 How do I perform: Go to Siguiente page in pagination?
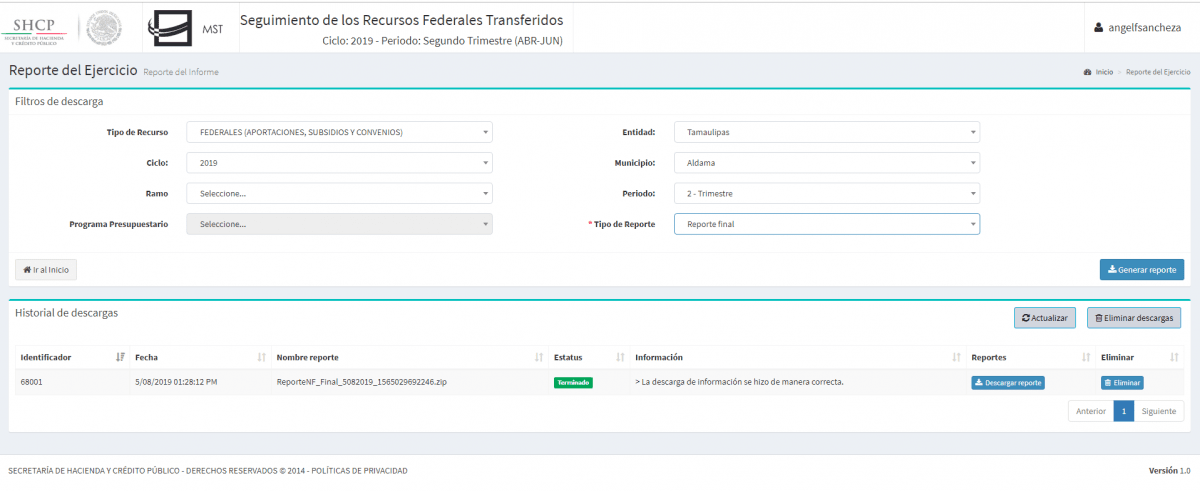coord(1158,411)
